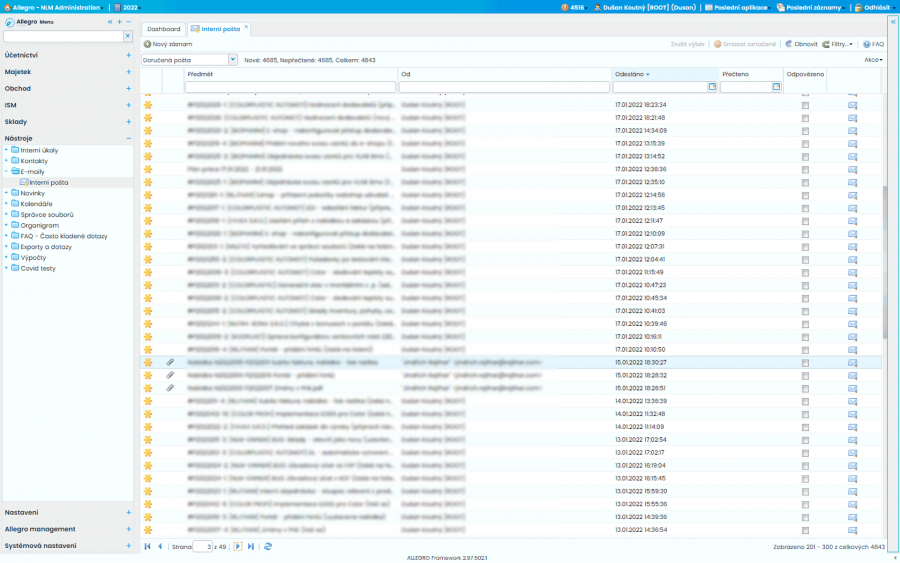Open the Doručená pošta folder dropdown
The height and width of the screenshot is (563, 900).
point(233,60)
